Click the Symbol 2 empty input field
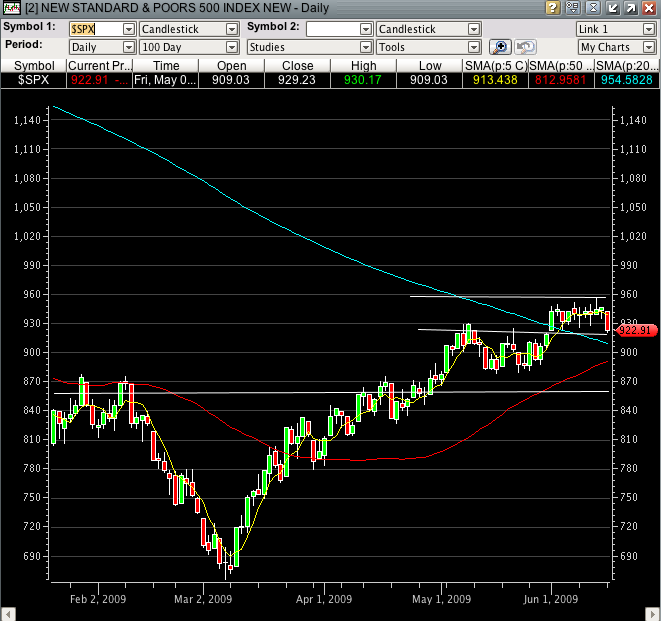 pos(333,30)
